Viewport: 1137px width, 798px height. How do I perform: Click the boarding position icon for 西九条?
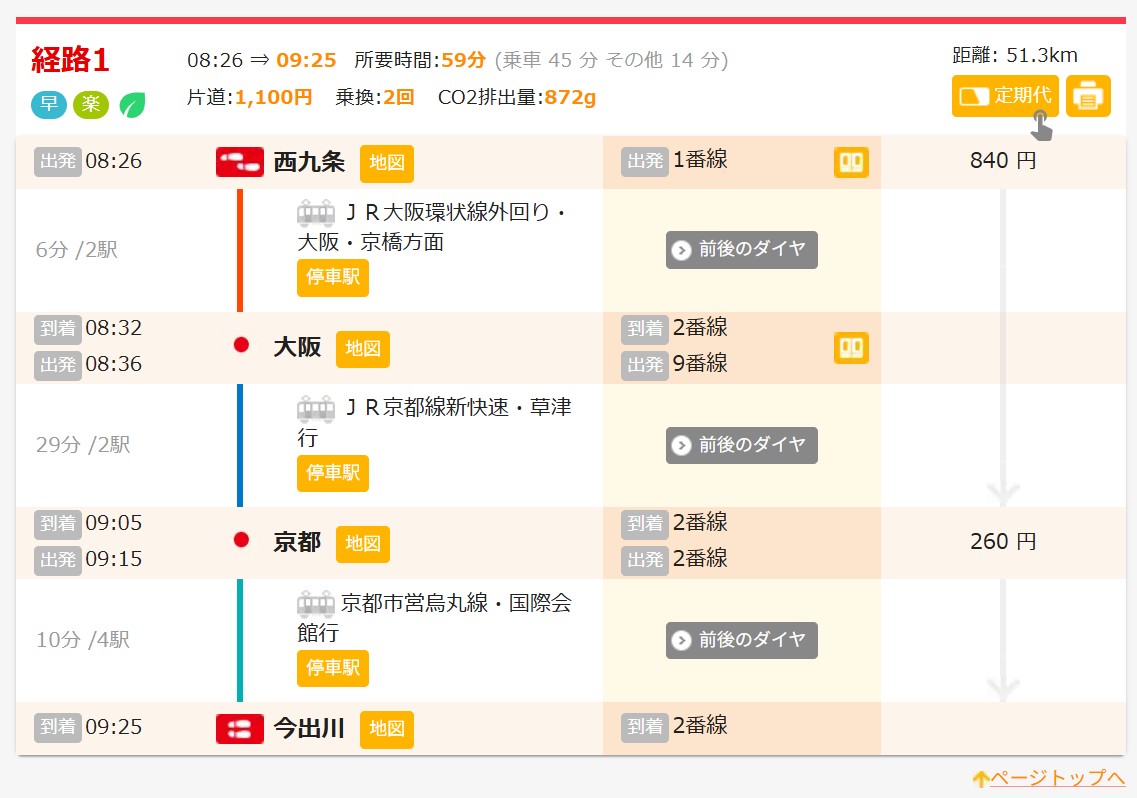tap(851, 162)
